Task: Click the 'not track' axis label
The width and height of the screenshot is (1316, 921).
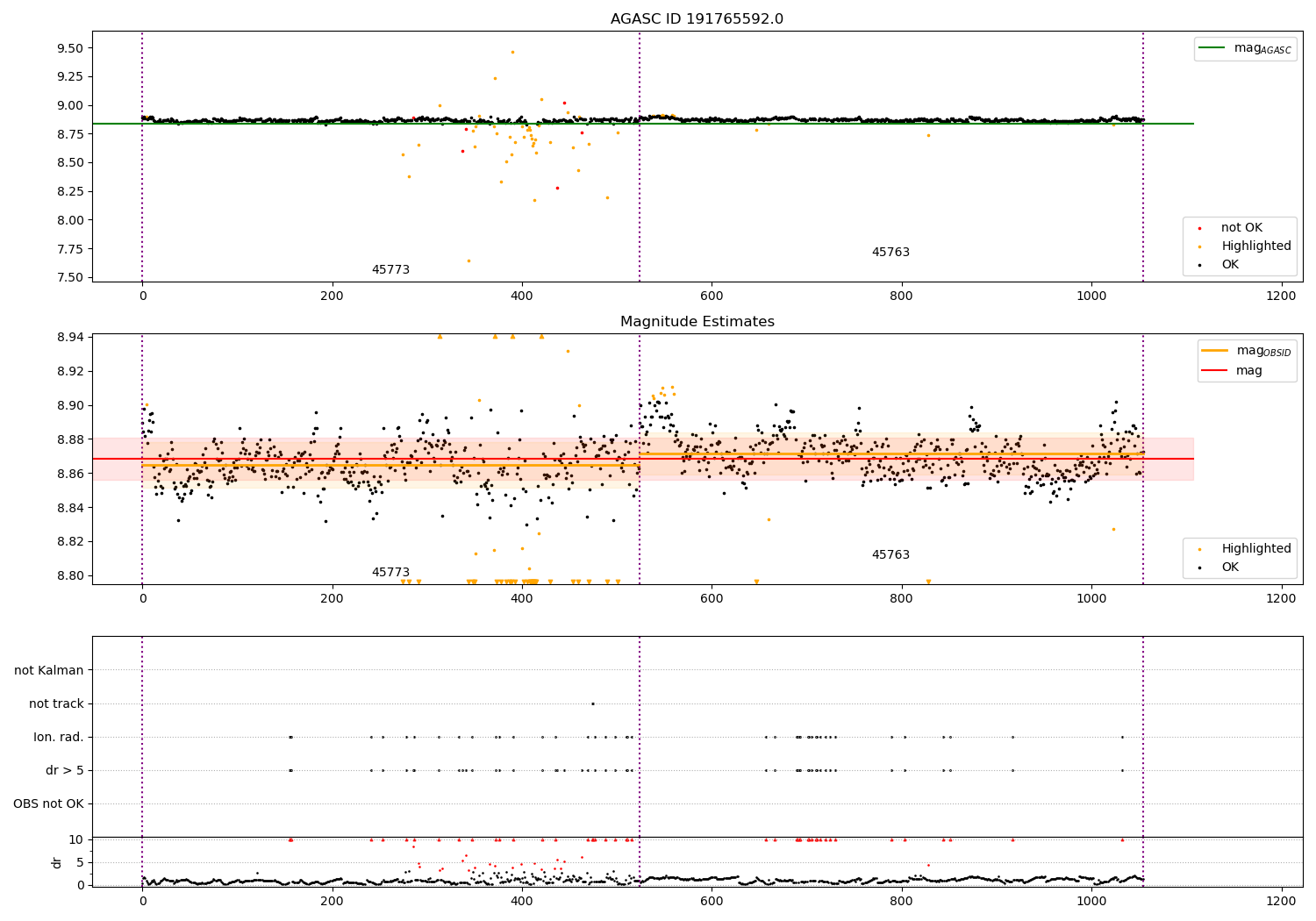Action: (56, 703)
